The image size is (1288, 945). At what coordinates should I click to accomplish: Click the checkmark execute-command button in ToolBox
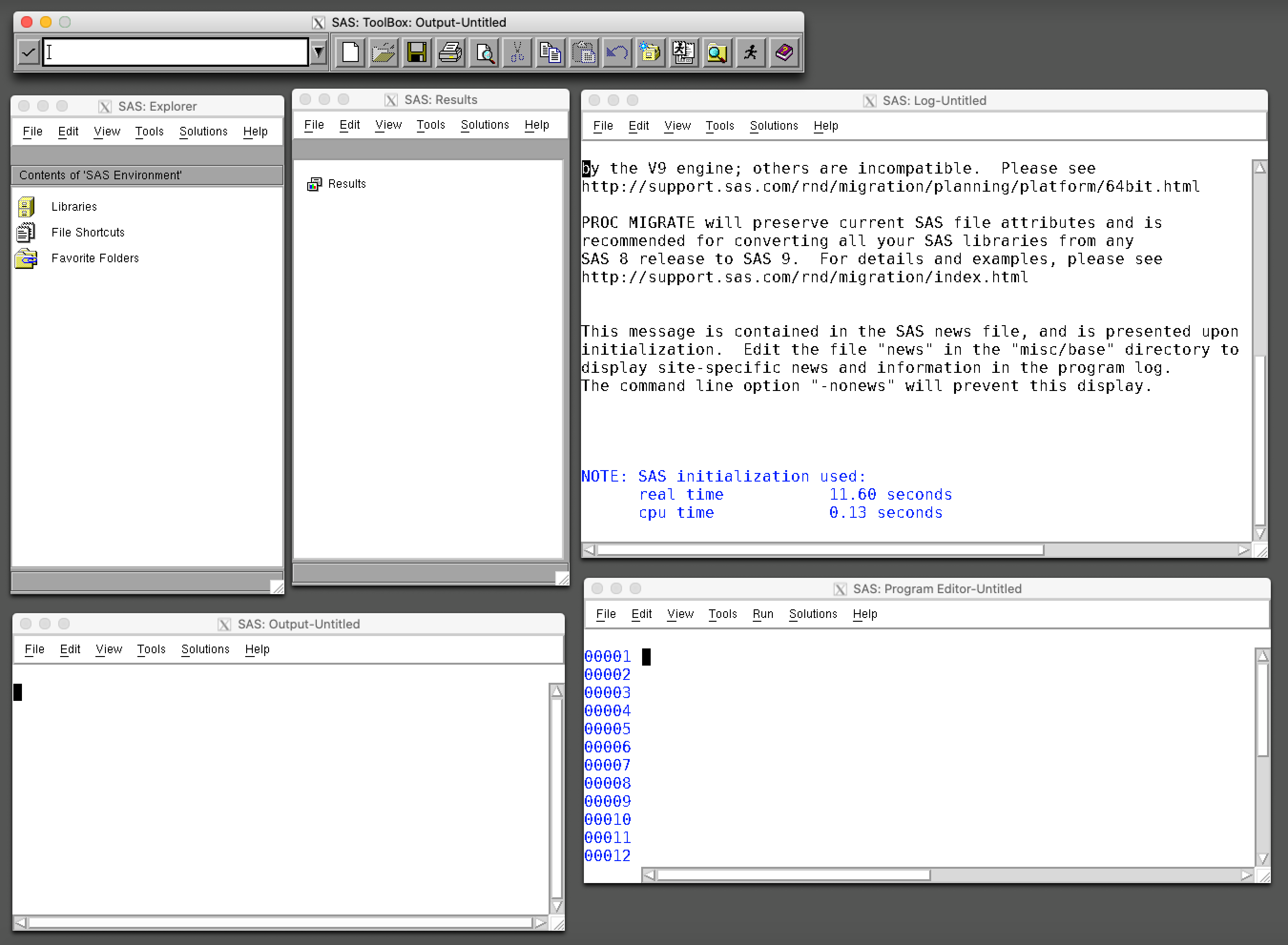click(28, 53)
